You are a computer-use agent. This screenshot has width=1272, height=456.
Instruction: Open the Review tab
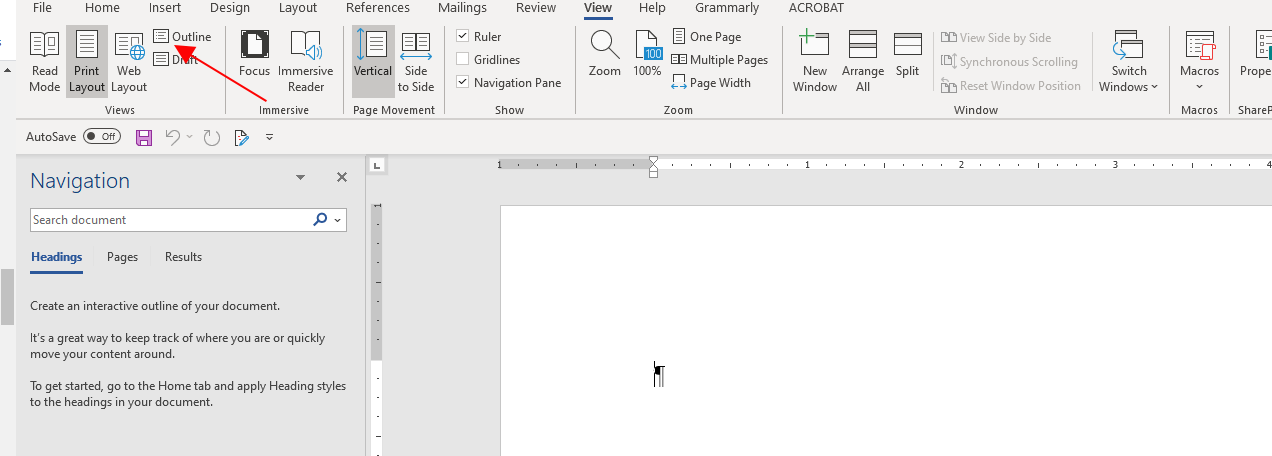click(536, 8)
